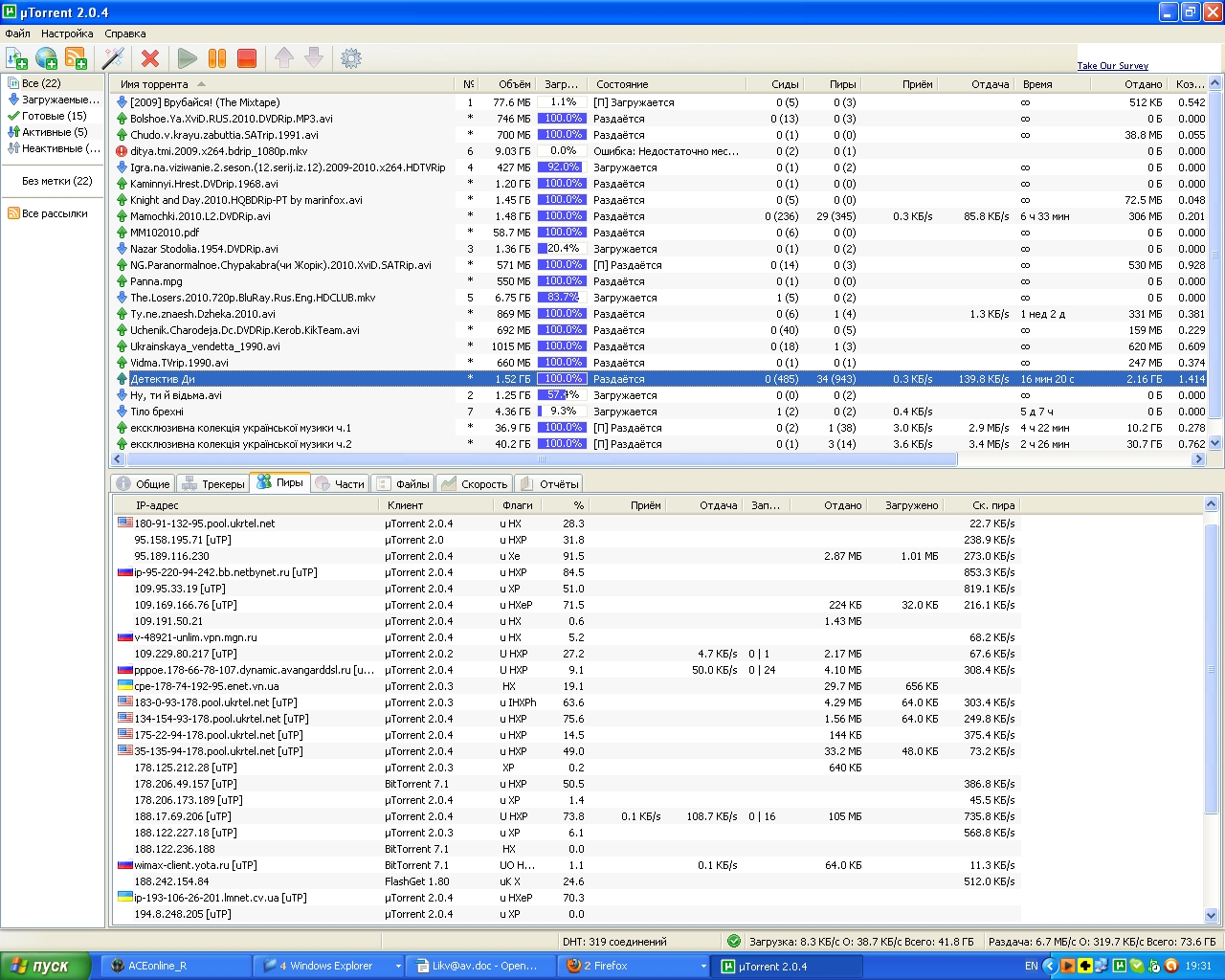Click the Russian flag beside wimax-client.yota.ru

(x=124, y=865)
